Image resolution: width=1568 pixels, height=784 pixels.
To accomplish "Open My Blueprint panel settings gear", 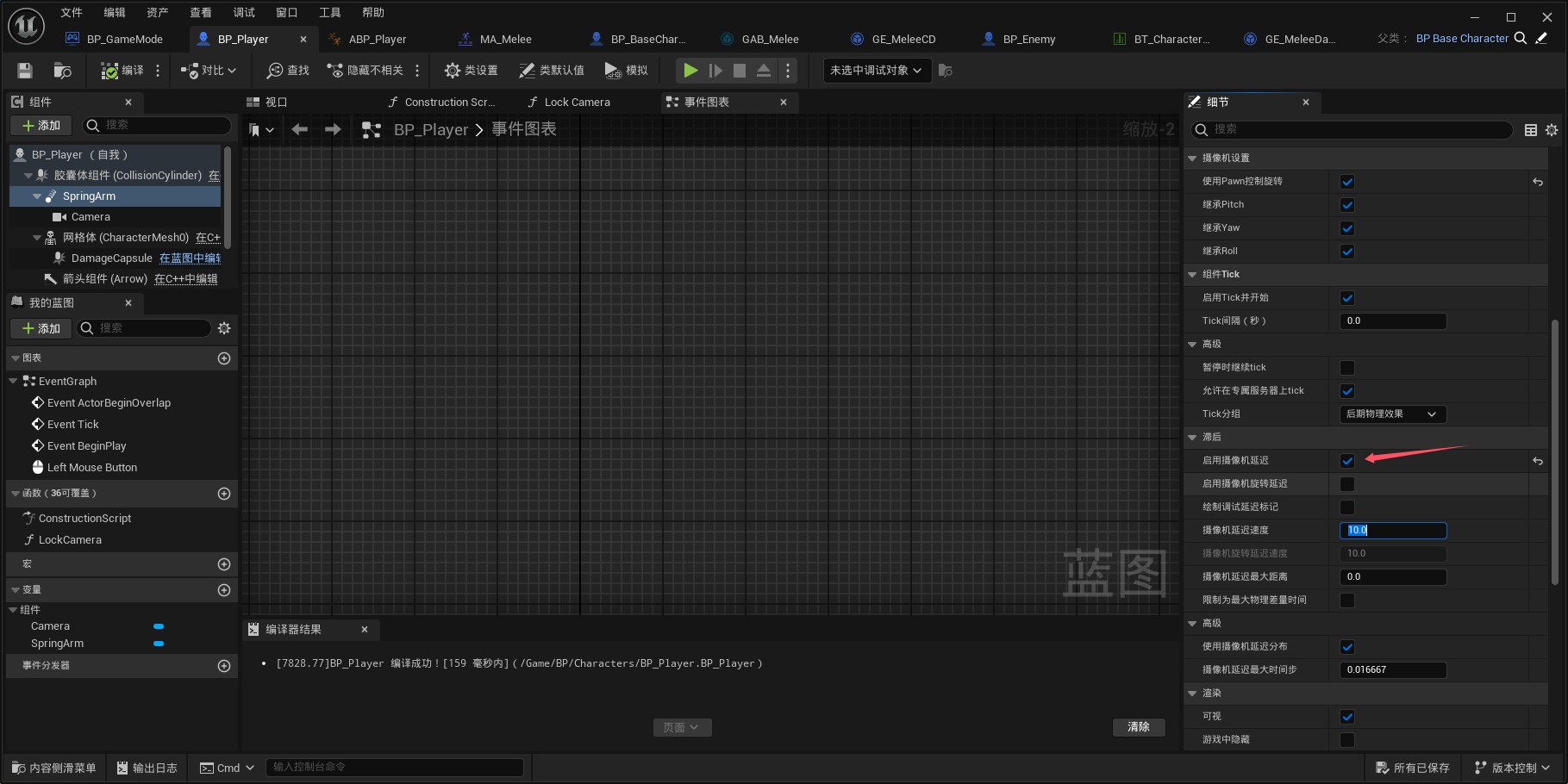I will pyautogui.click(x=224, y=328).
